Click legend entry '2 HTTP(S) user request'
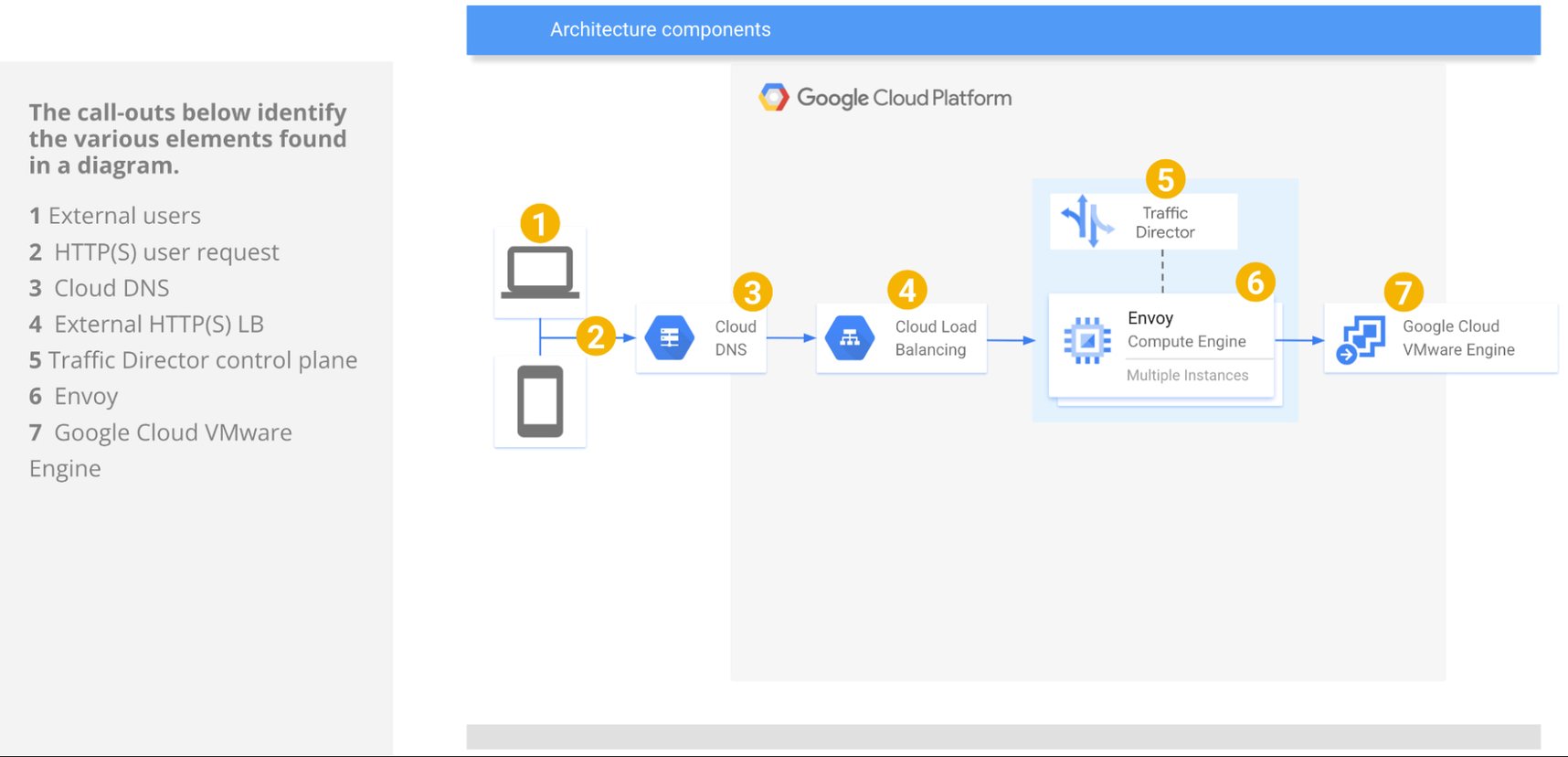 154,252
